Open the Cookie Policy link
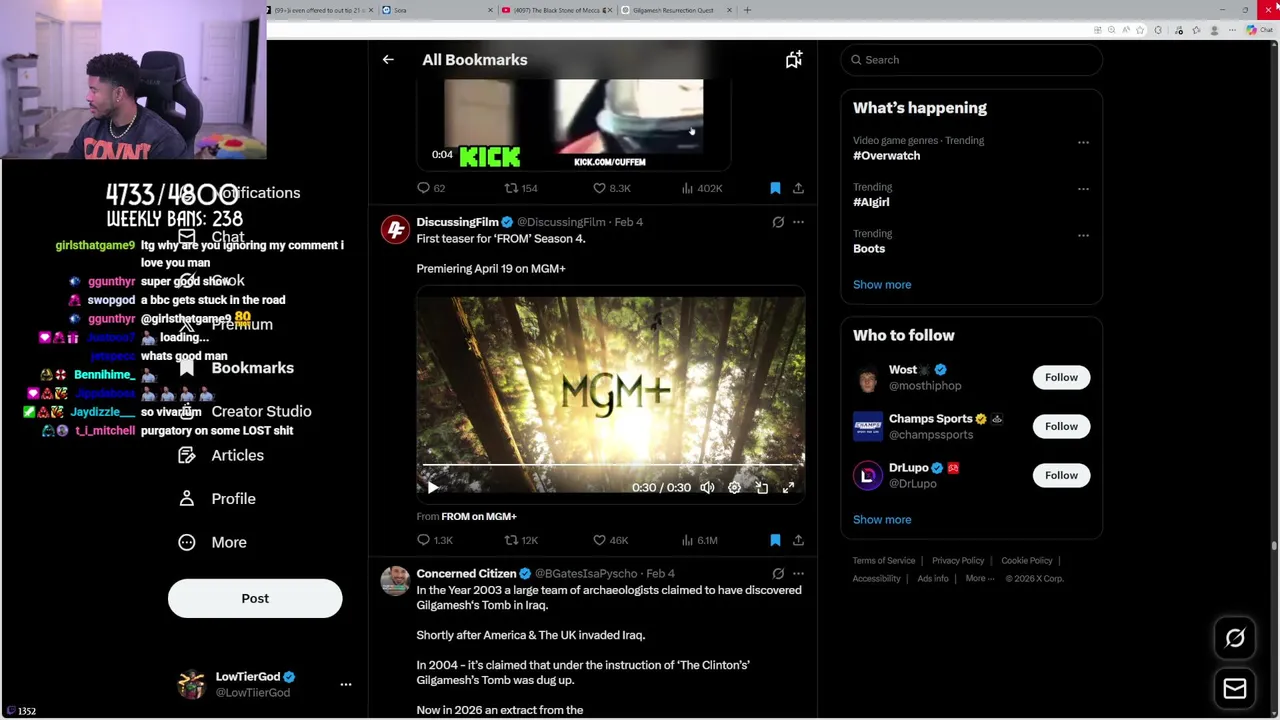 1027,561
